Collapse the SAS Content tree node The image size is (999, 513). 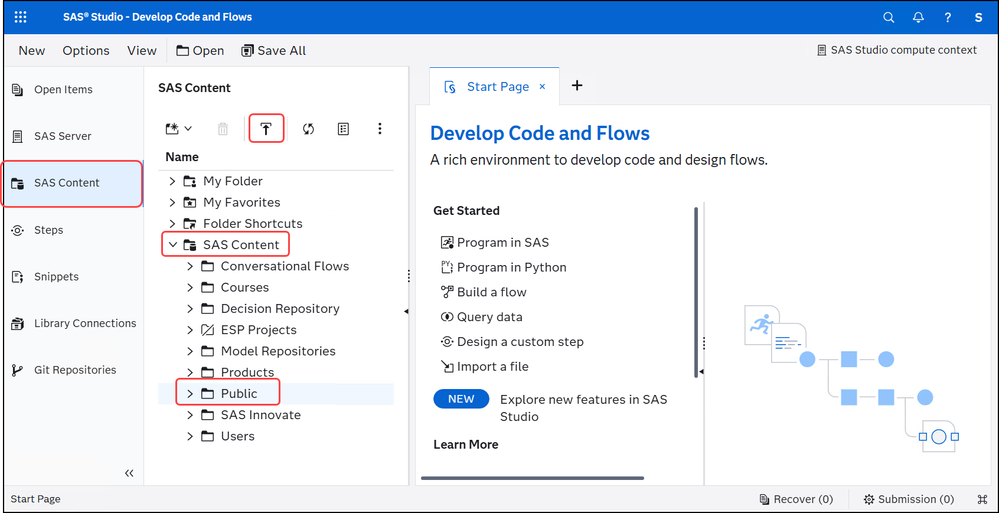point(172,245)
